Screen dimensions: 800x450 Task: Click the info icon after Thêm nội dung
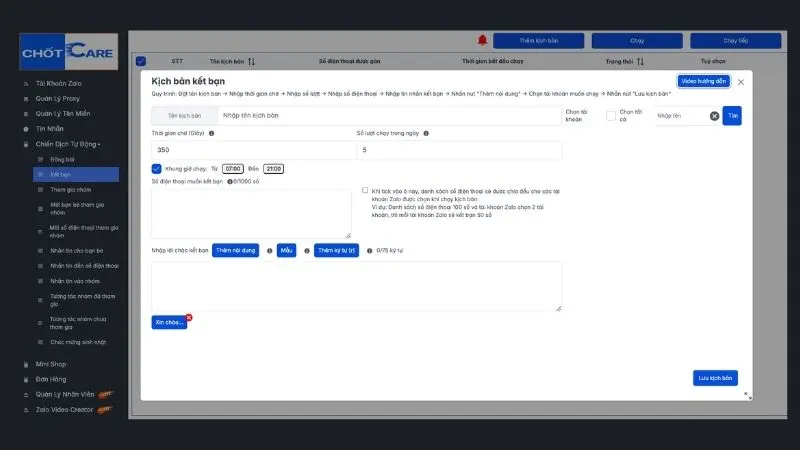click(269, 251)
